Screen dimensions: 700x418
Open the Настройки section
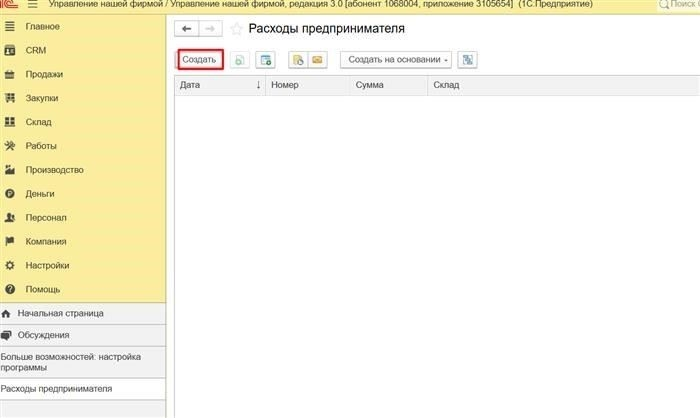pyautogui.click(x=47, y=265)
